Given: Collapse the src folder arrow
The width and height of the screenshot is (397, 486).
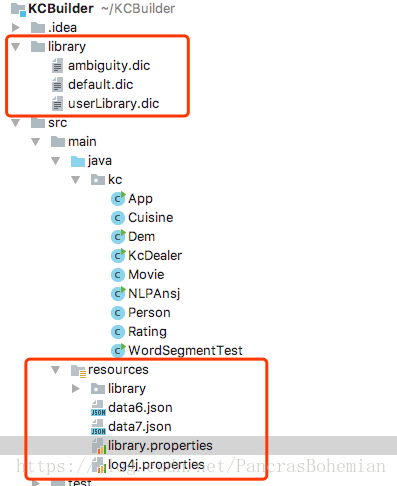Looking at the screenshot, I should (x=15, y=123).
